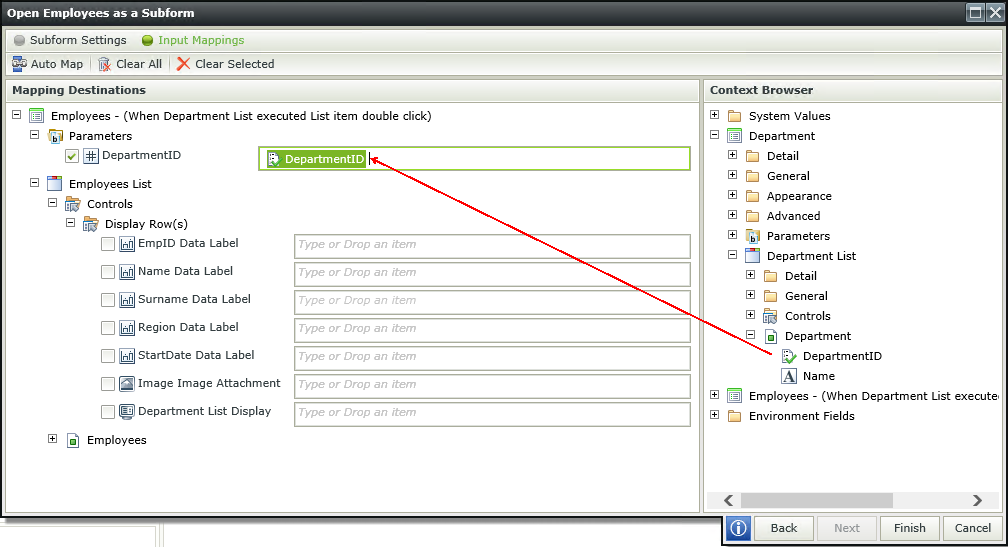1008x547 pixels.
Task: Click the Auto Map binoculars icon
Action: [x=19, y=64]
